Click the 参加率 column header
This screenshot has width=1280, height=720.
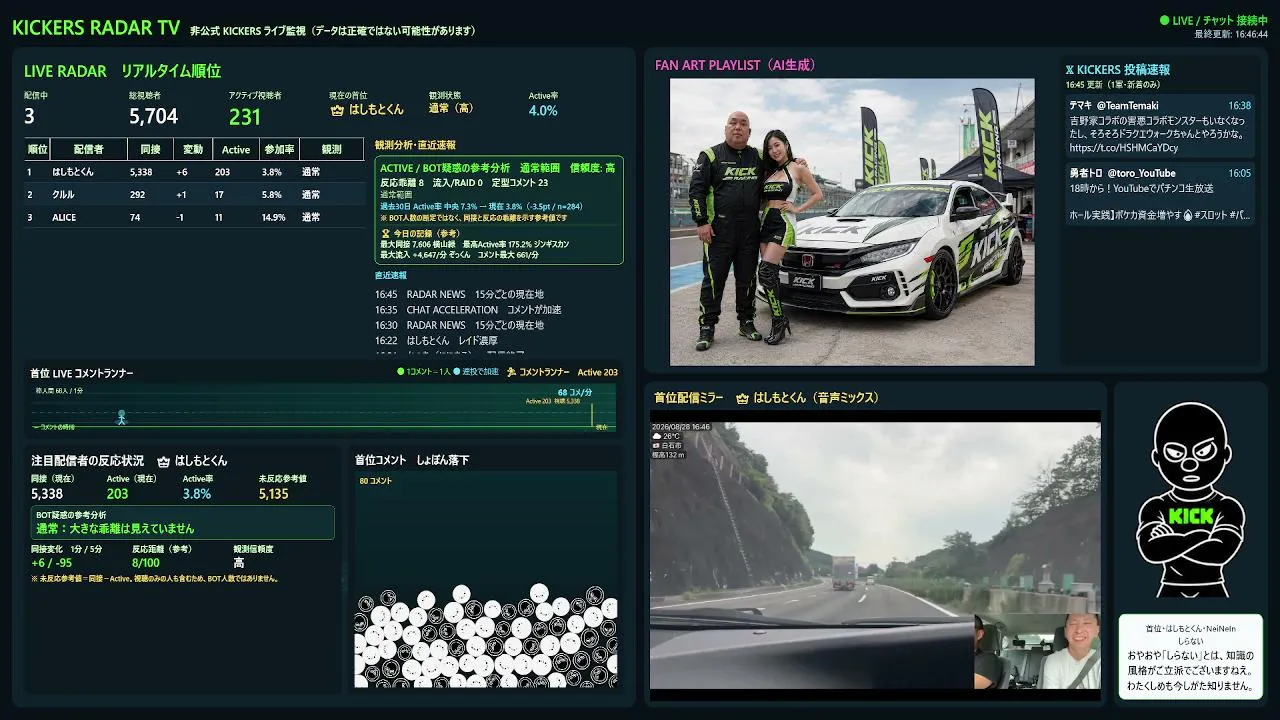tap(278, 149)
